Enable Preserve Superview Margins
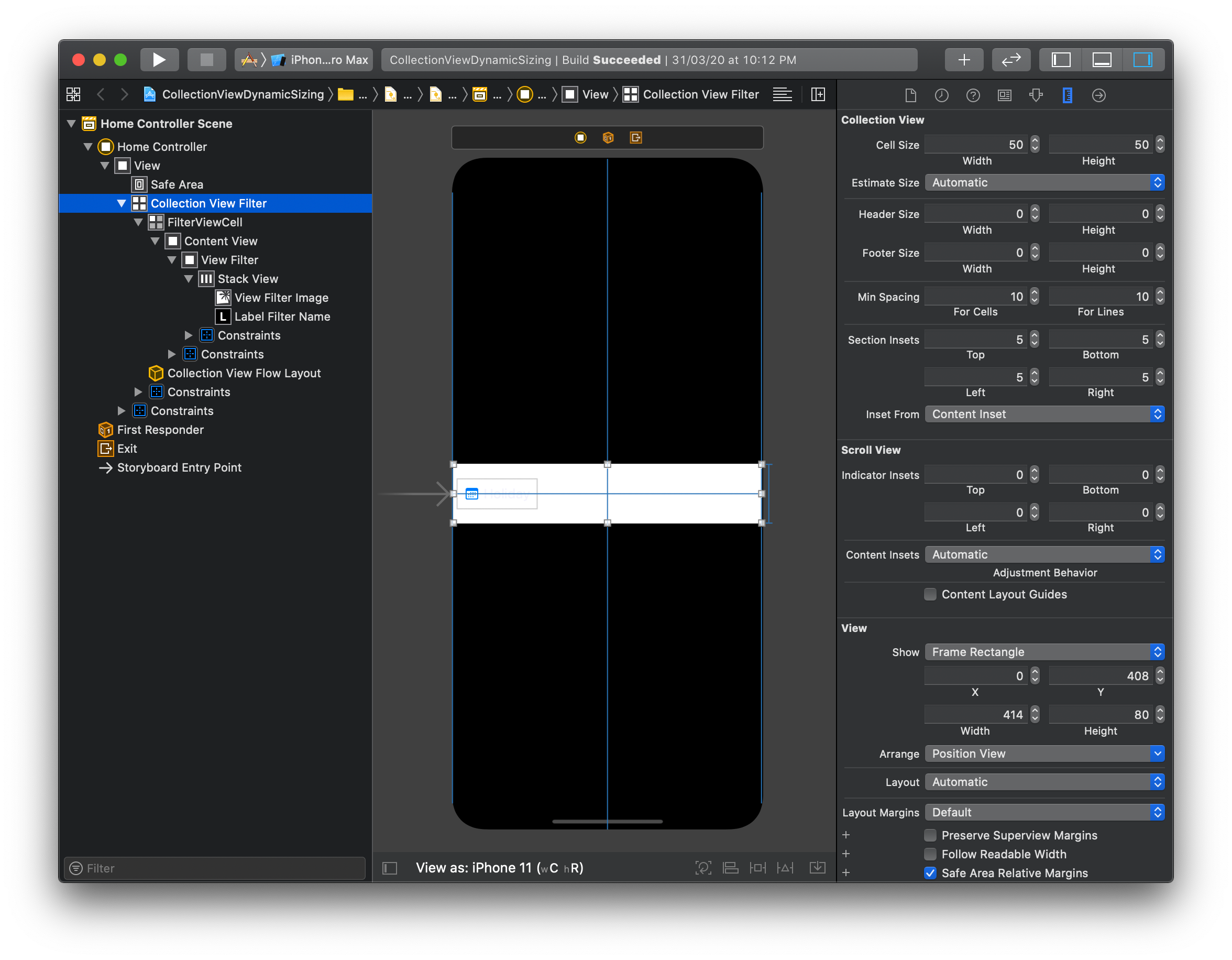The width and height of the screenshot is (1232, 960). 930,836
